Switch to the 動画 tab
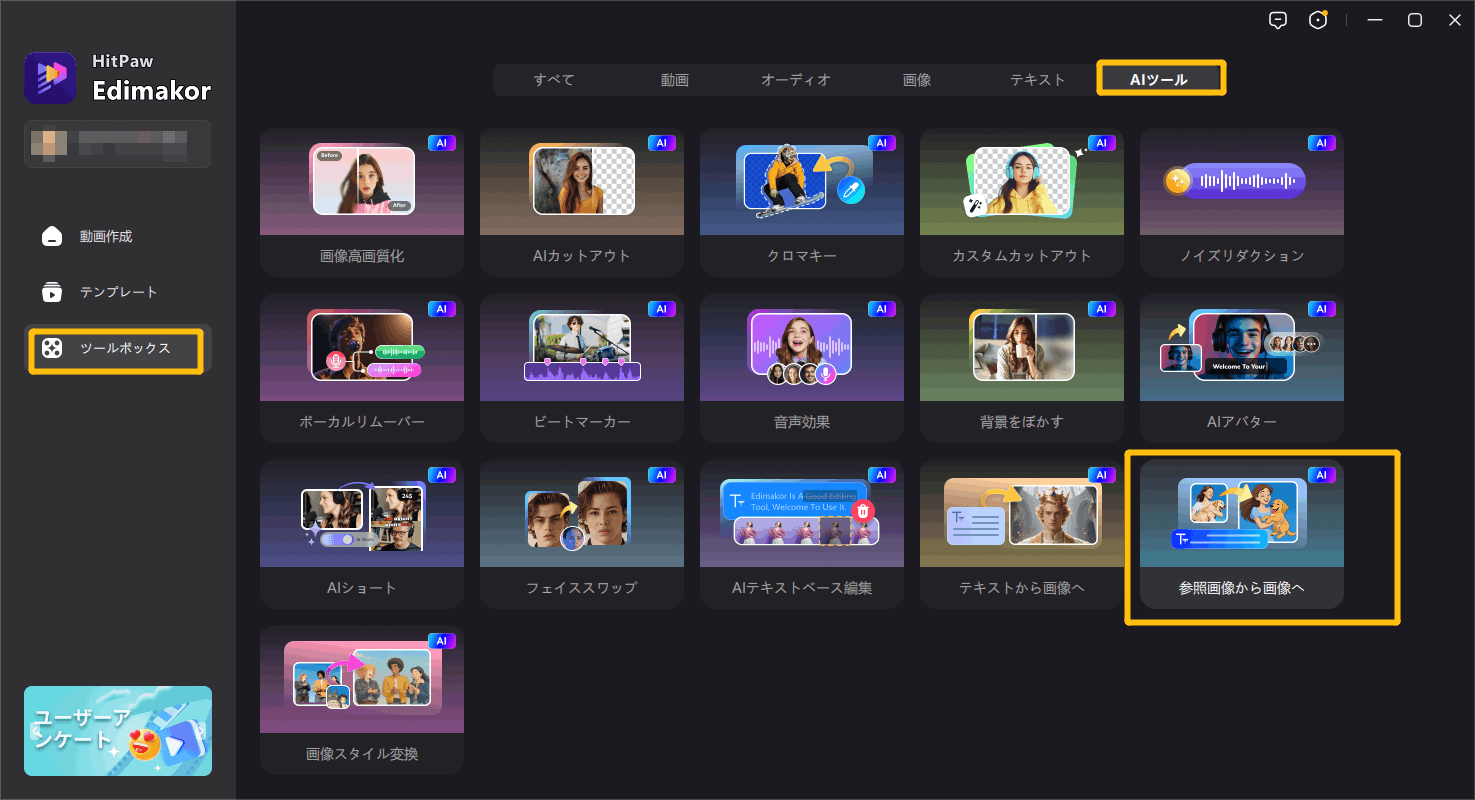Image resolution: width=1475 pixels, height=800 pixels. pyautogui.click(x=674, y=80)
